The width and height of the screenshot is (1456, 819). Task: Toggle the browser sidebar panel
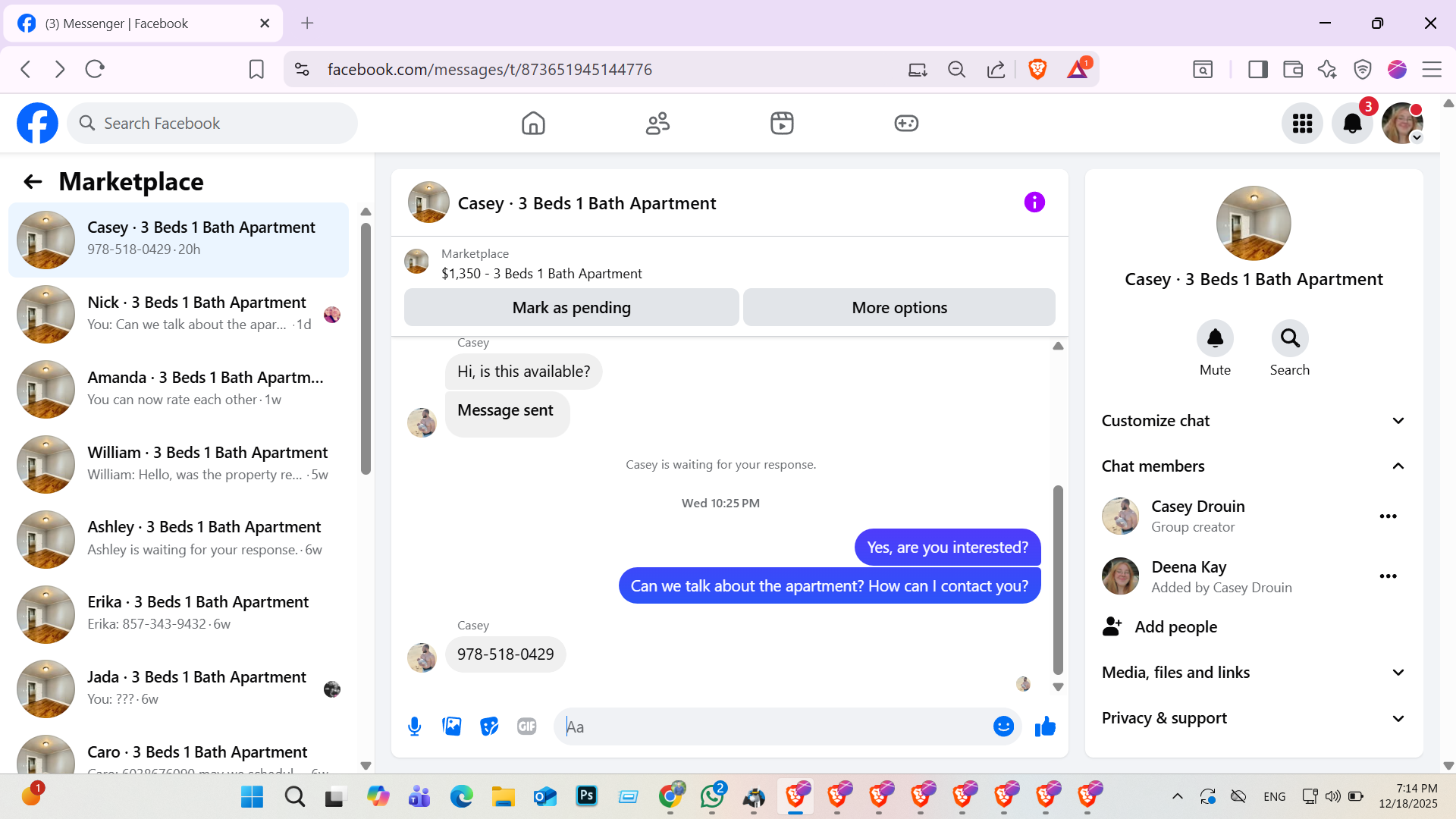pyautogui.click(x=1258, y=70)
